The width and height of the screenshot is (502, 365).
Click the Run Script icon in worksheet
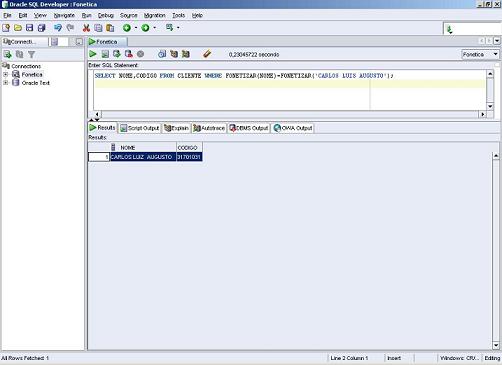pyautogui.click(x=105, y=54)
